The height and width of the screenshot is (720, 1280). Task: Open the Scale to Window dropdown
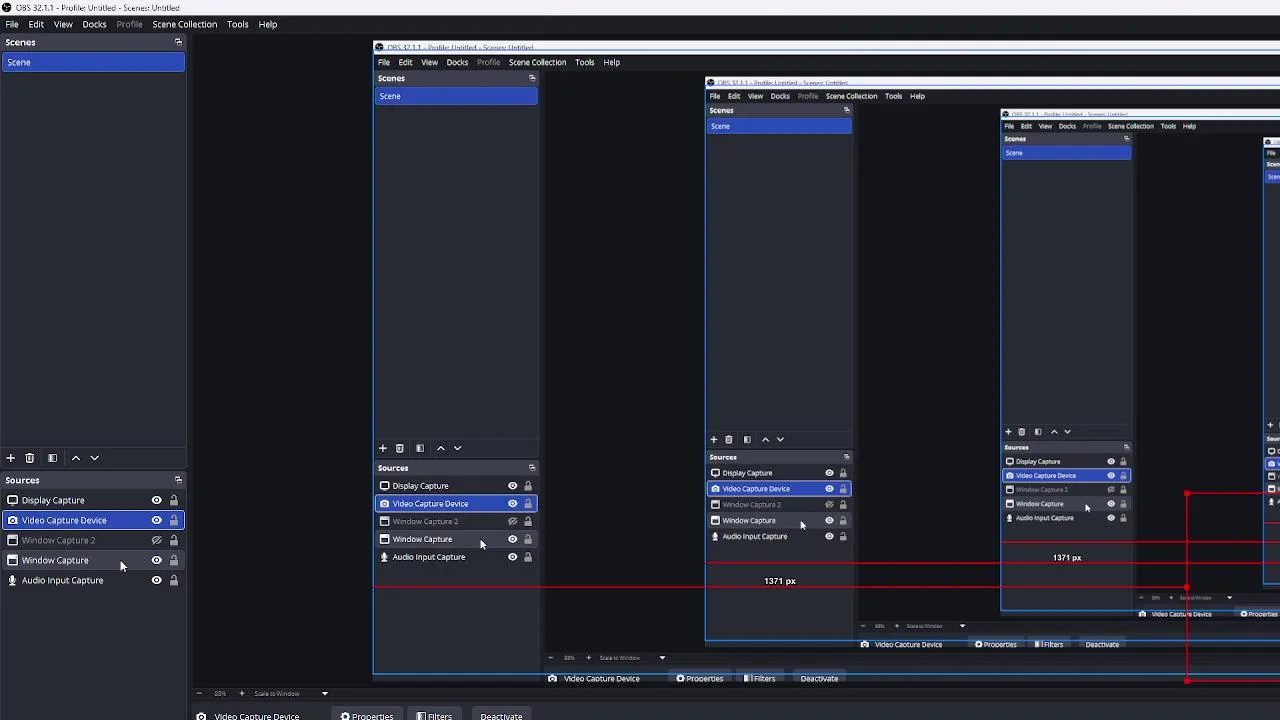pyautogui.click(x=291, y=693)
